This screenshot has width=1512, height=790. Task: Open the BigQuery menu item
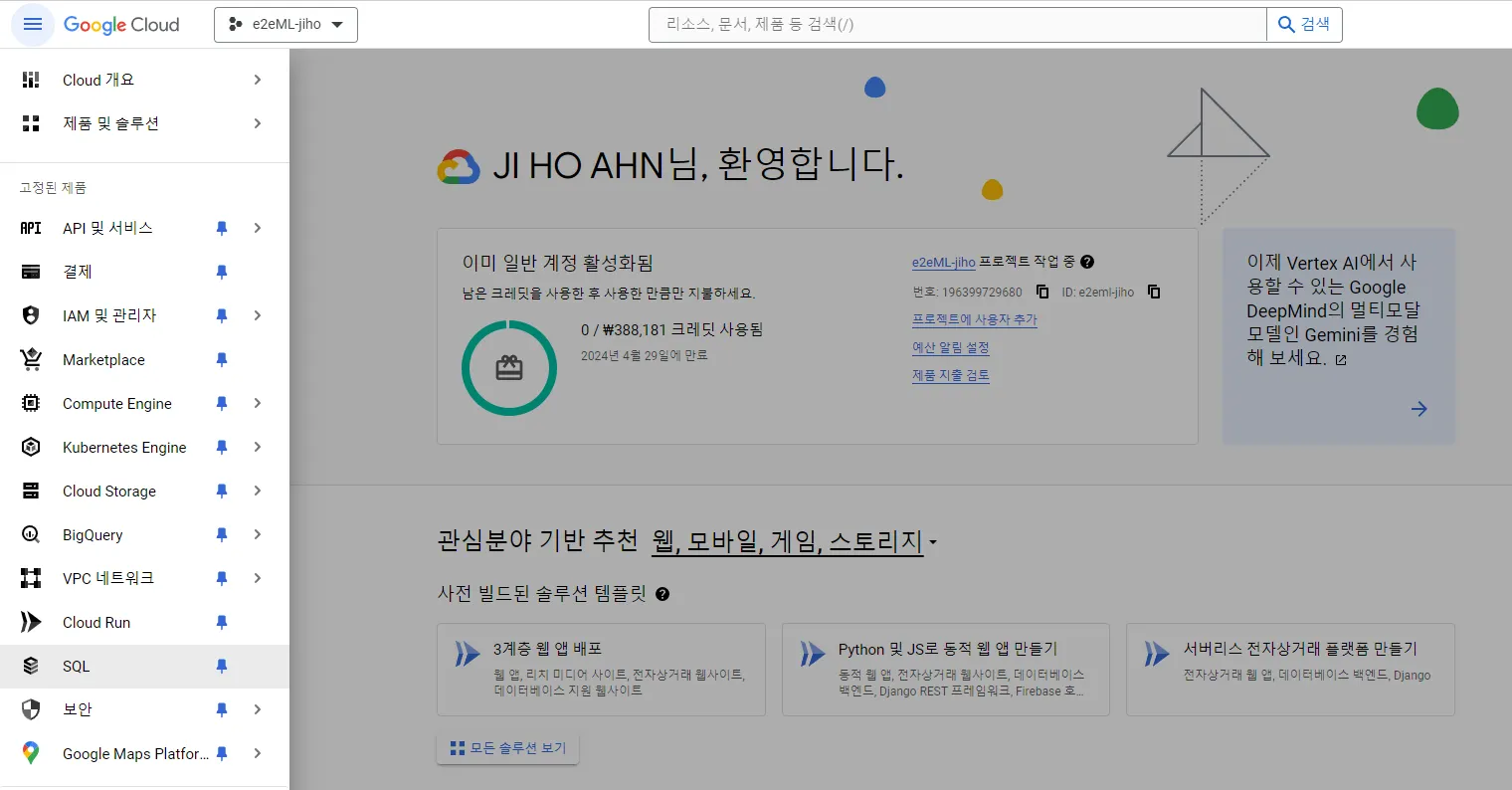tap(144, 534)
